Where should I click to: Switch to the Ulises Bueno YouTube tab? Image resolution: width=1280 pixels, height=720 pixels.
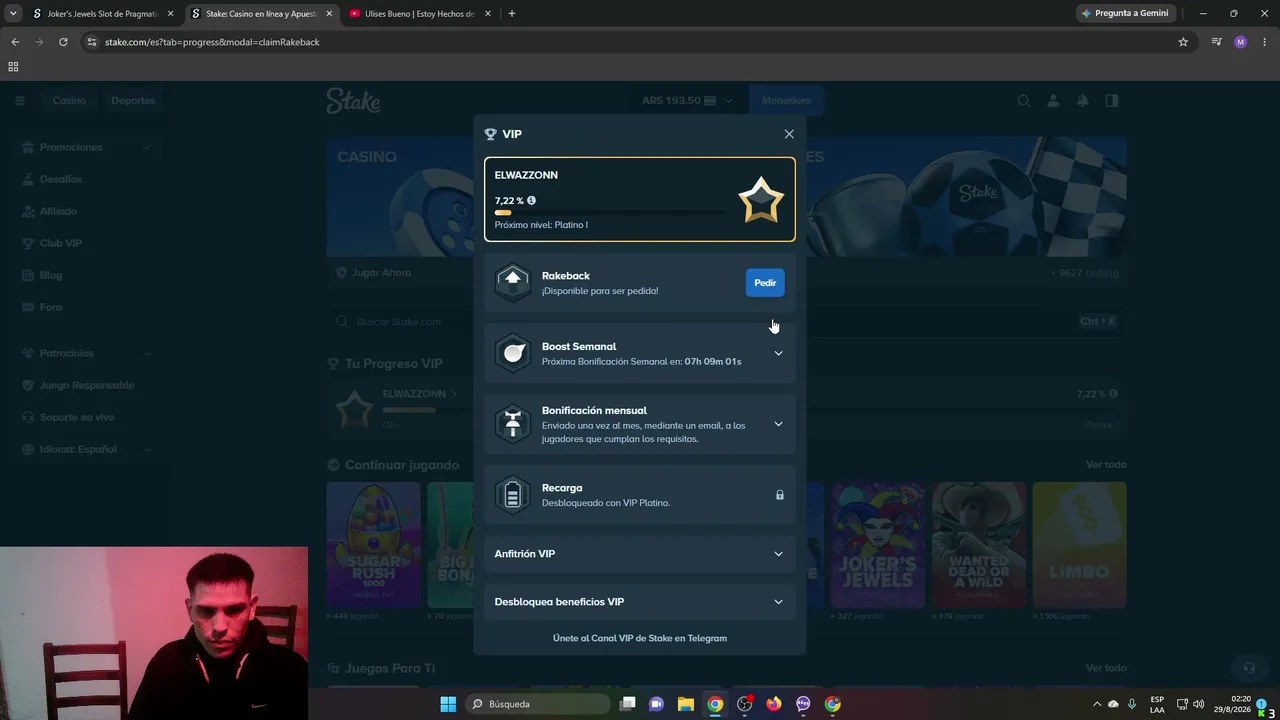pos(419,14)
